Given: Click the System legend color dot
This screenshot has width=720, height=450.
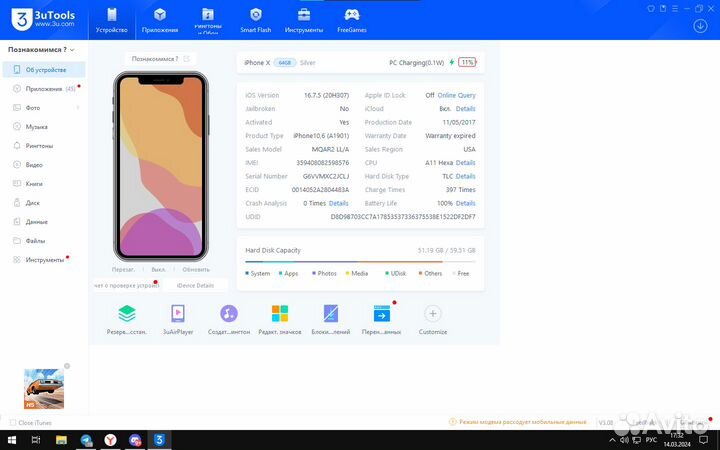Looking at the screenshot, I should click(x=247, y=273).
